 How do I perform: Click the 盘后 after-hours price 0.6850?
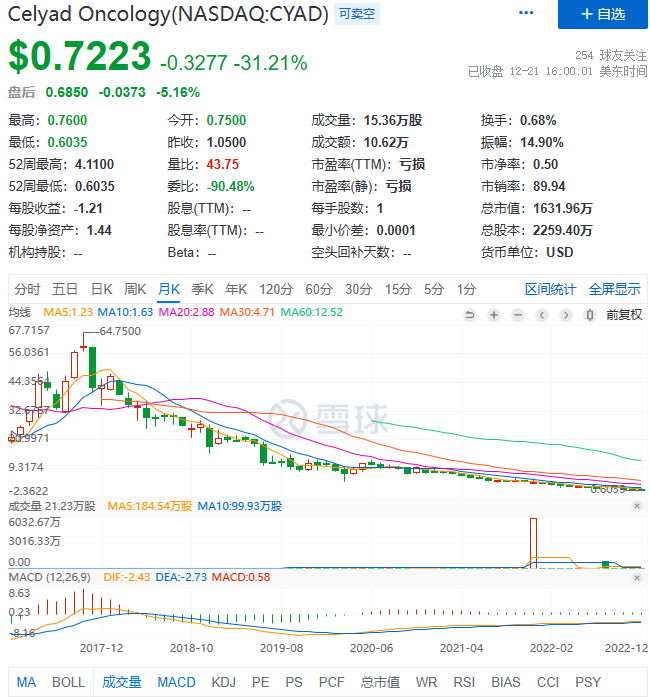coord(67,92)
